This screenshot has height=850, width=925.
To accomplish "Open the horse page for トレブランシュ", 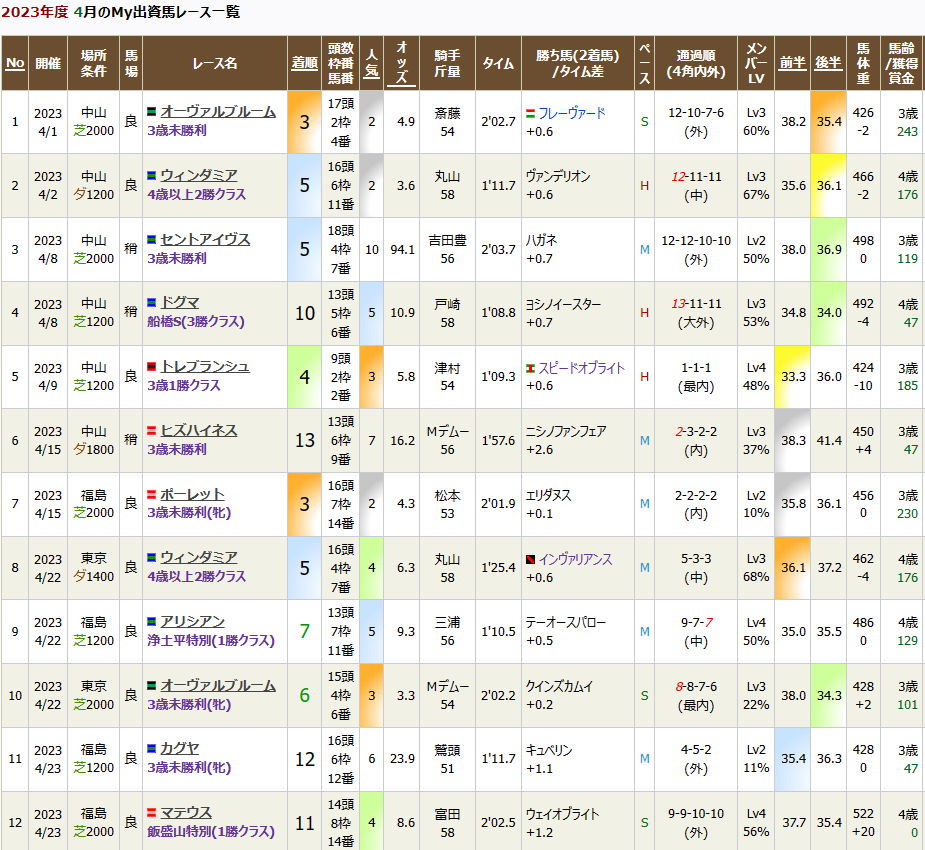I will point(205,367).
